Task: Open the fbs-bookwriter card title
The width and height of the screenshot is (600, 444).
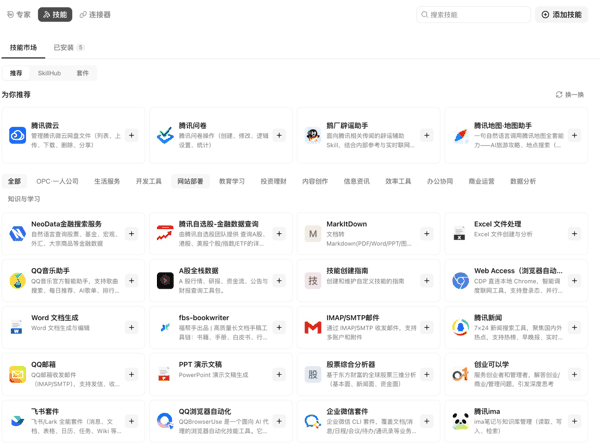Action: (204, 318)
